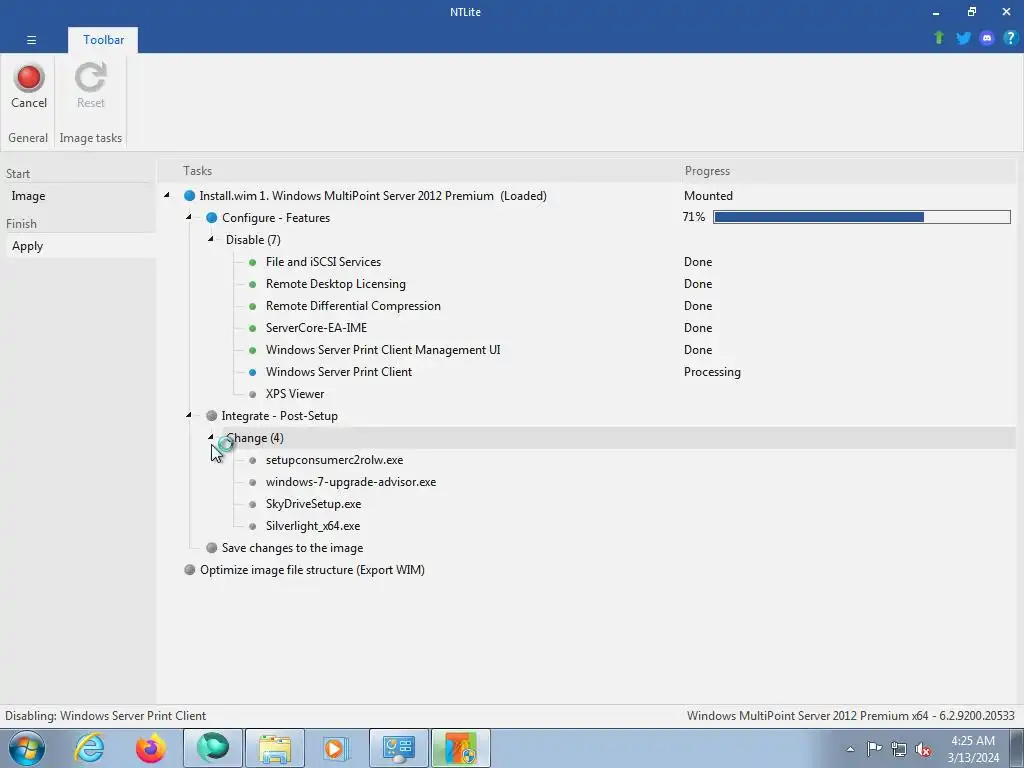Click the Tasks column header
The image size is (1024, 768).
click(x=197, y=171)
